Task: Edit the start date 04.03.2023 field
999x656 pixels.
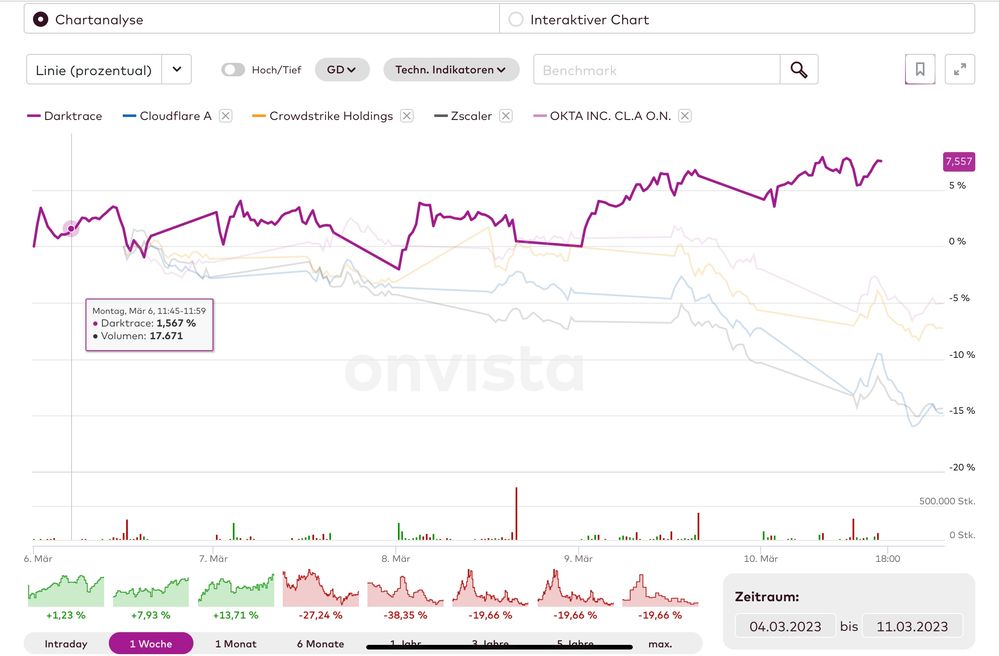Action: click(784, 626)
